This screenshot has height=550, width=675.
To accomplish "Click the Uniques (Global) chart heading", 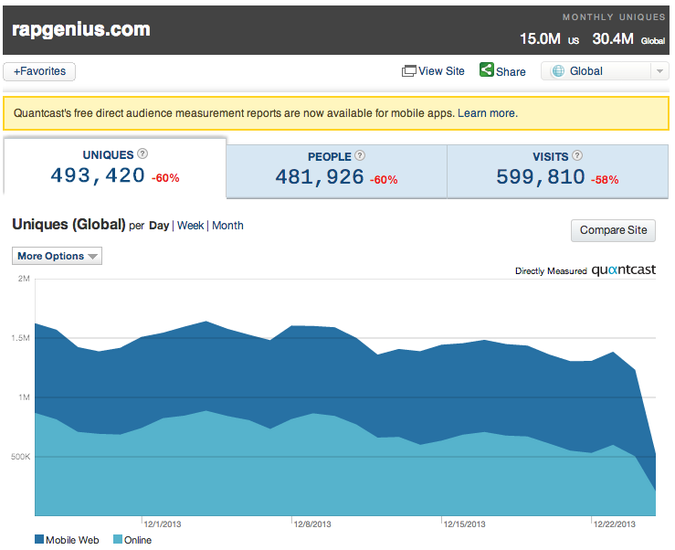I will pyautogui.click(x=69, y=224).
